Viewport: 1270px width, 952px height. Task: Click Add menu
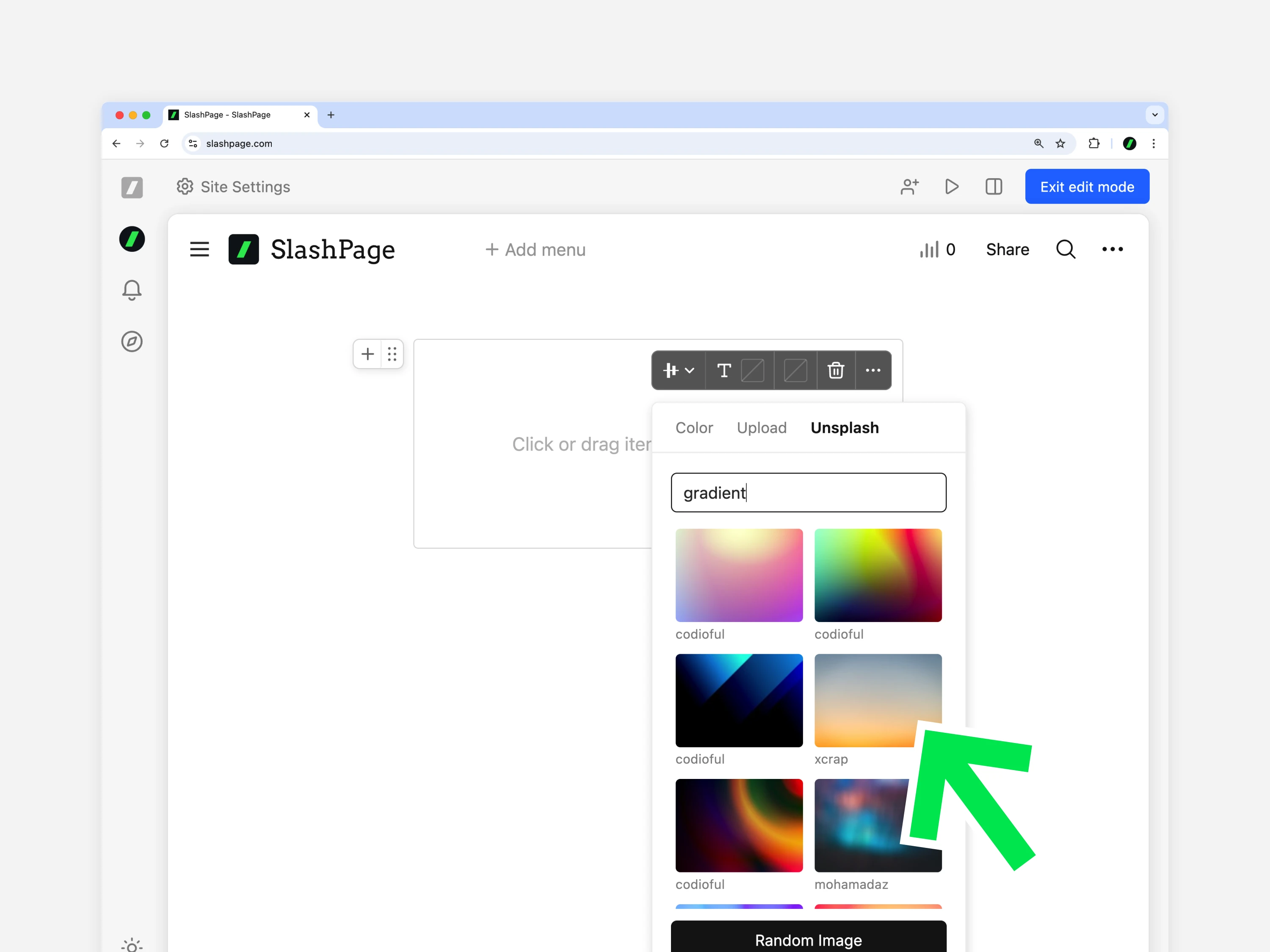[x=535, y=250]
